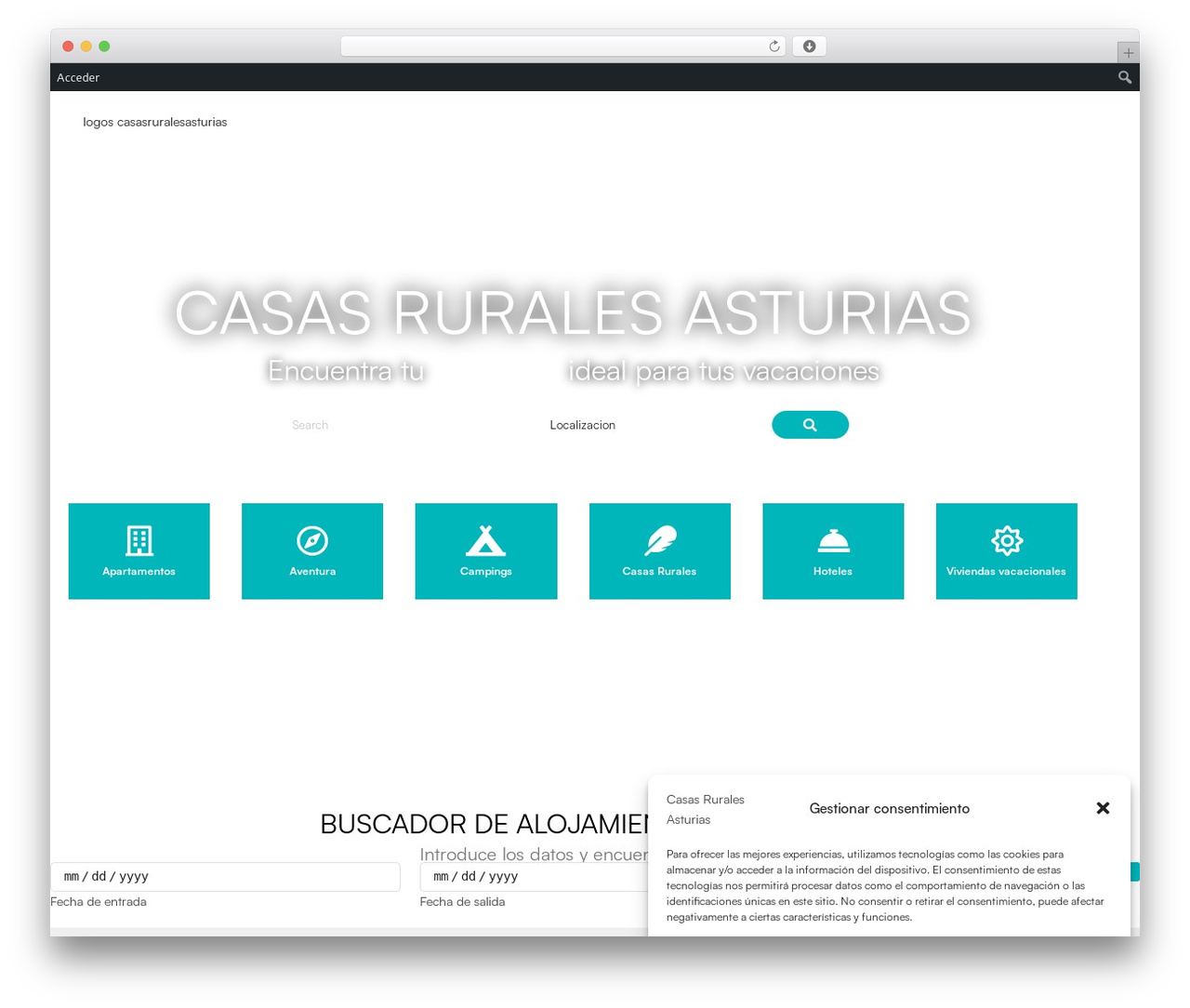Open a new browser tab with plus
The image size is (1190, 1008).
coord(1128,53)
